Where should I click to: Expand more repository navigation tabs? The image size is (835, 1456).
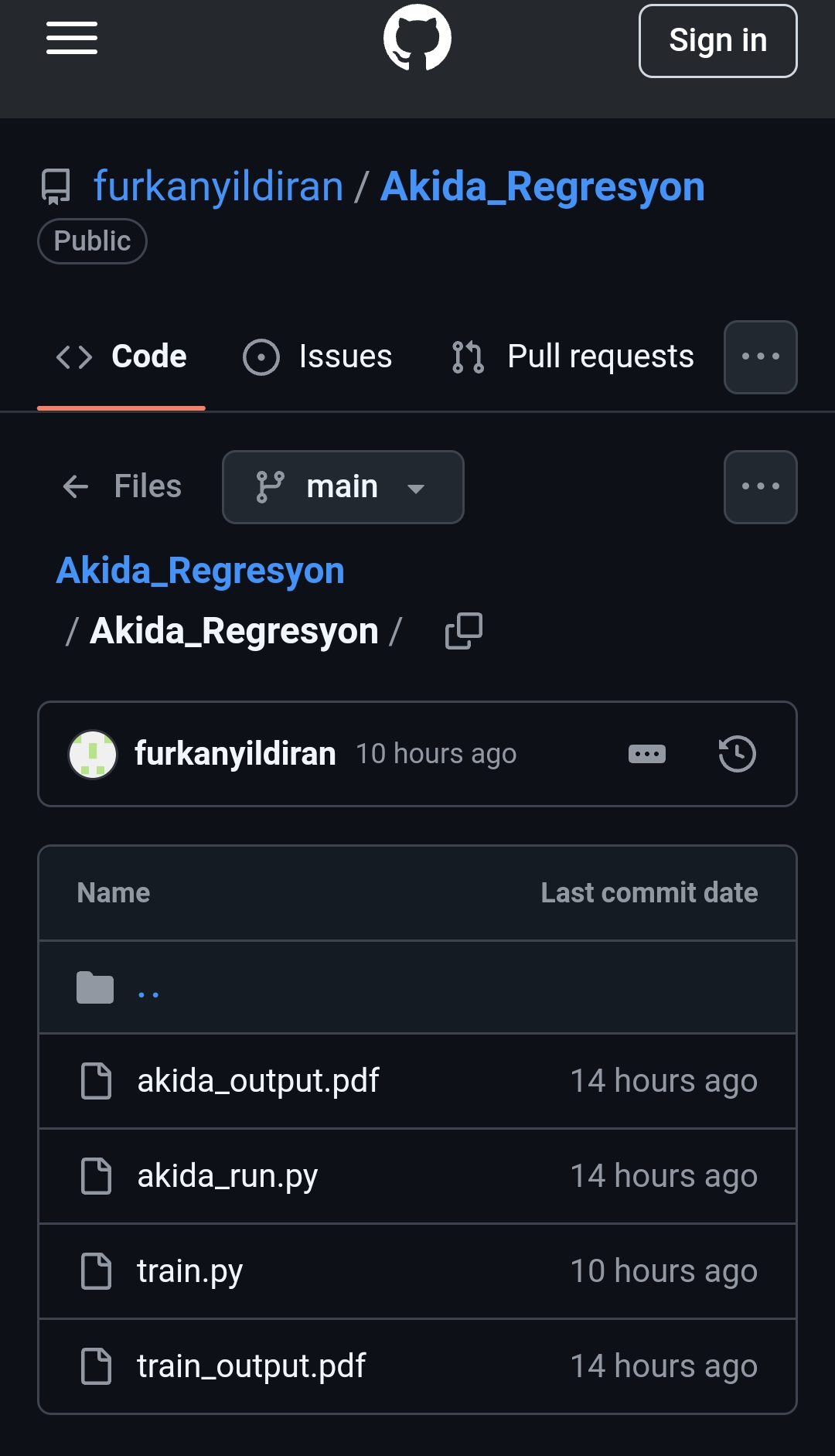pos(760,357)
